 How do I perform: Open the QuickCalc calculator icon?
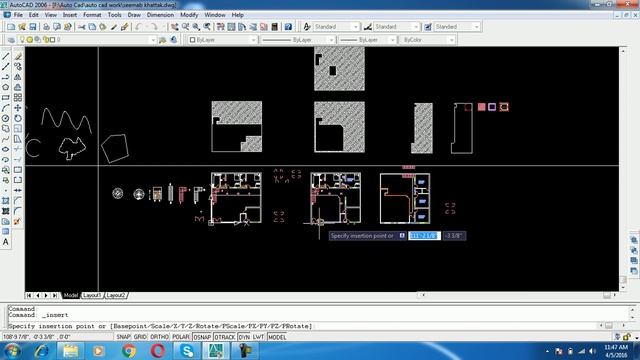275,27
